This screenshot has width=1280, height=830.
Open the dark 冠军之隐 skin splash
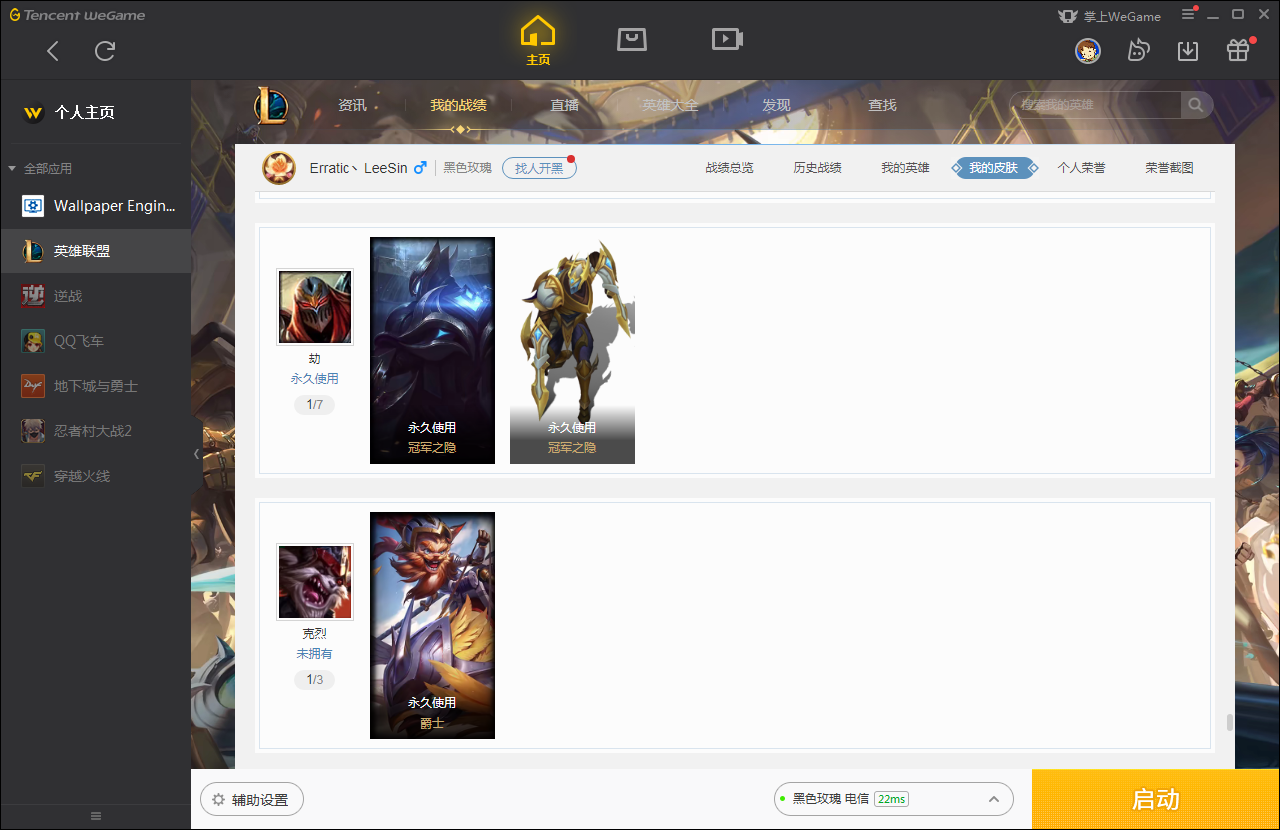click(432, 350)
